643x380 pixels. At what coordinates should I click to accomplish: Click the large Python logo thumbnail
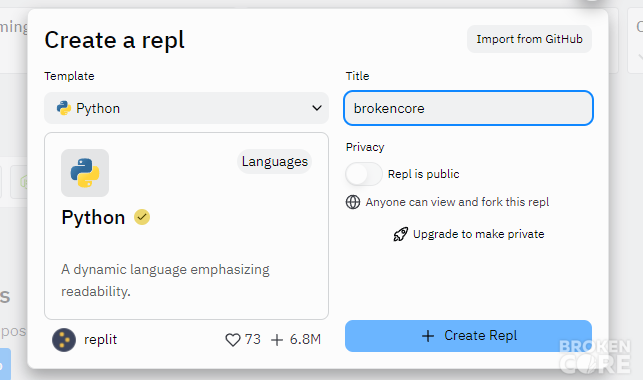click(85, 173)
